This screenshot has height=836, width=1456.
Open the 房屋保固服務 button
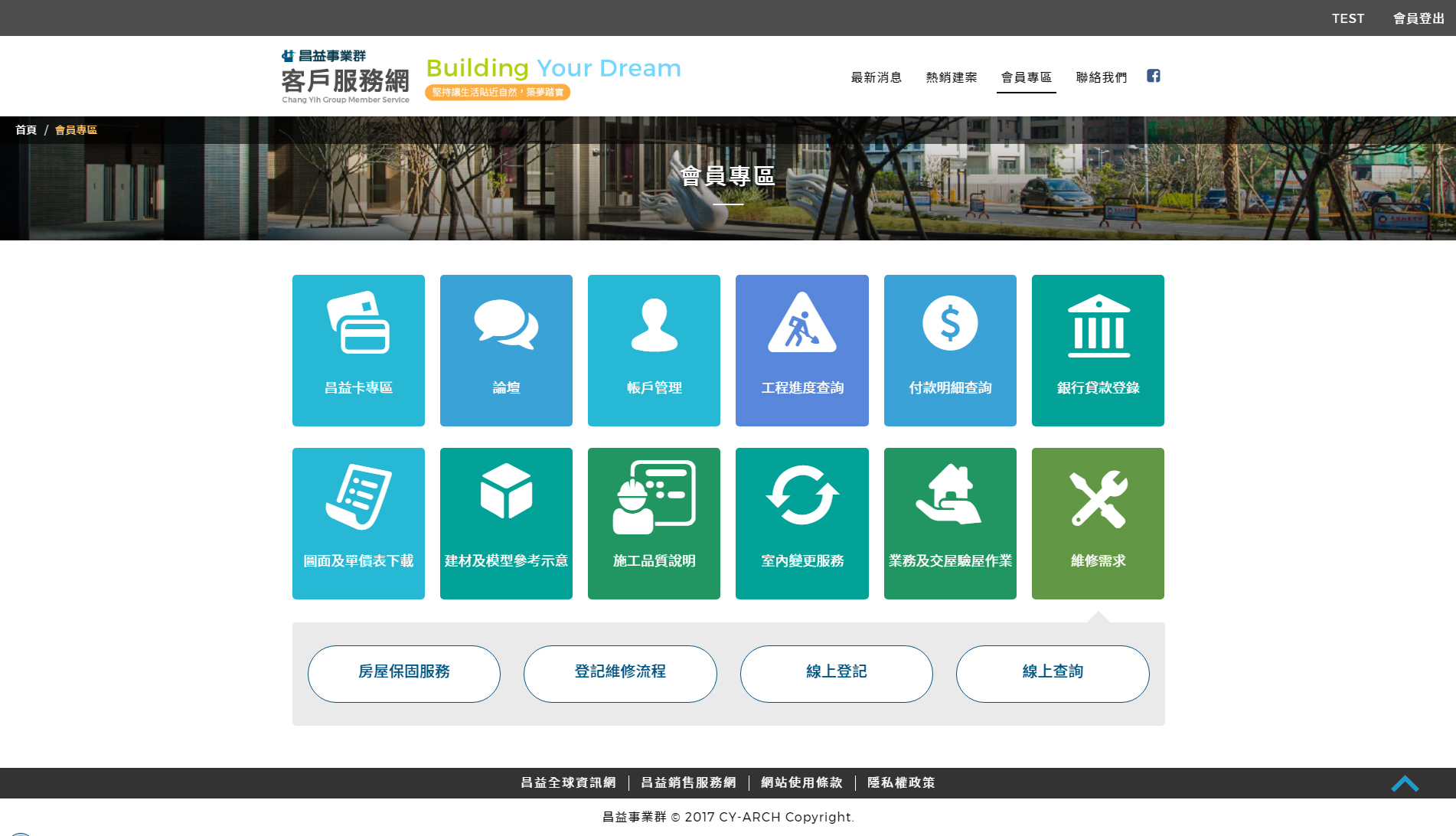[404, 674]
